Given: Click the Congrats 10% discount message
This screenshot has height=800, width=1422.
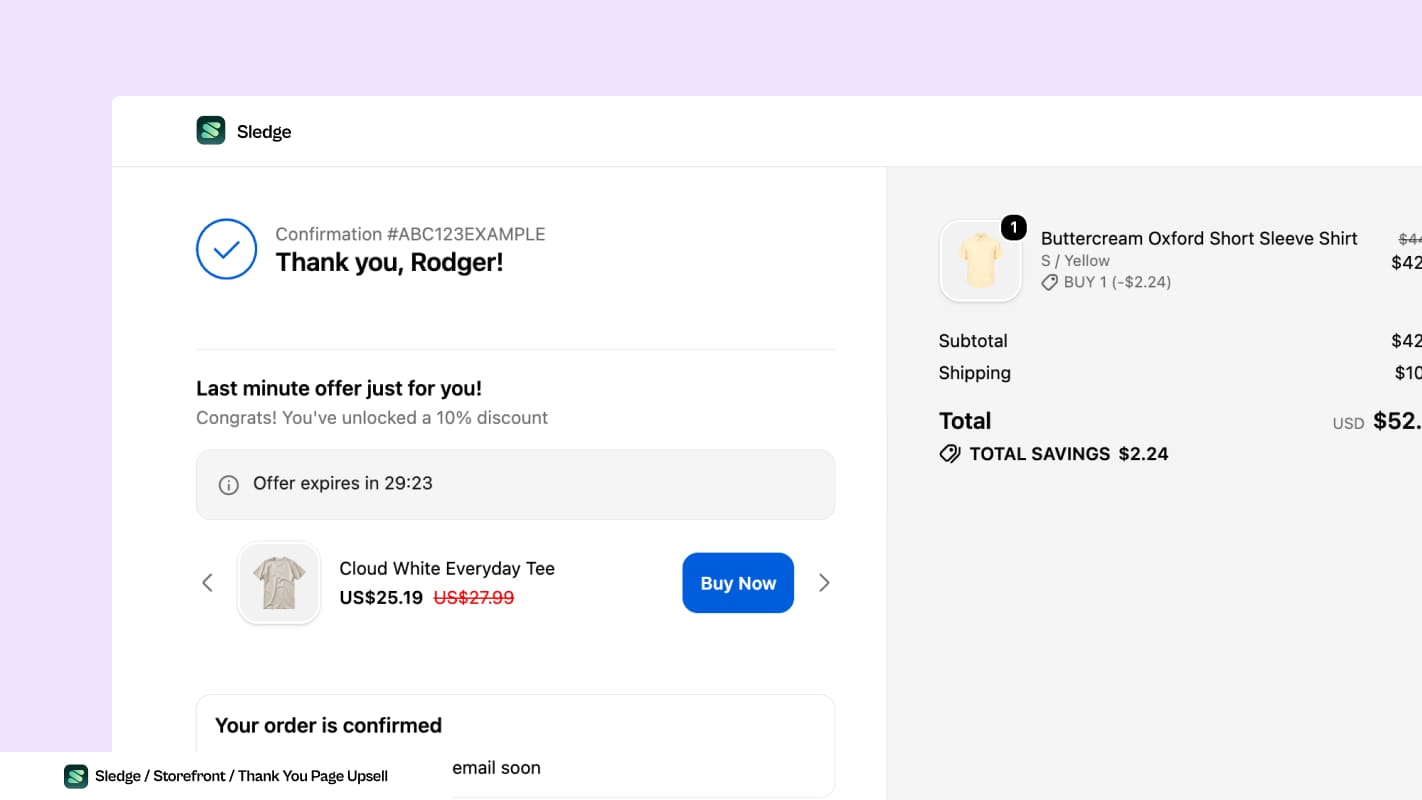Looking at the screenshot, I should point(372,418).
